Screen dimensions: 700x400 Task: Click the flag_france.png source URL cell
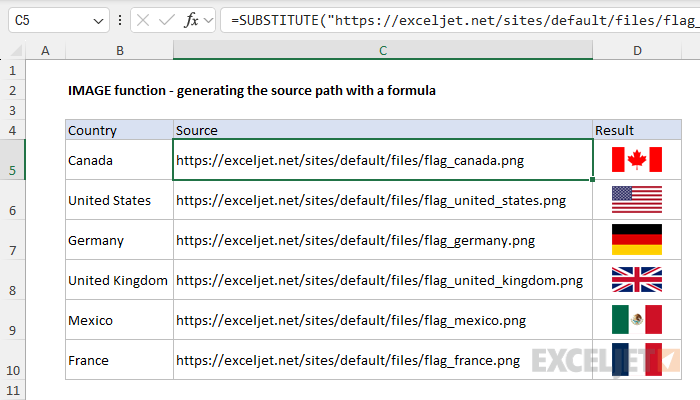383,360
